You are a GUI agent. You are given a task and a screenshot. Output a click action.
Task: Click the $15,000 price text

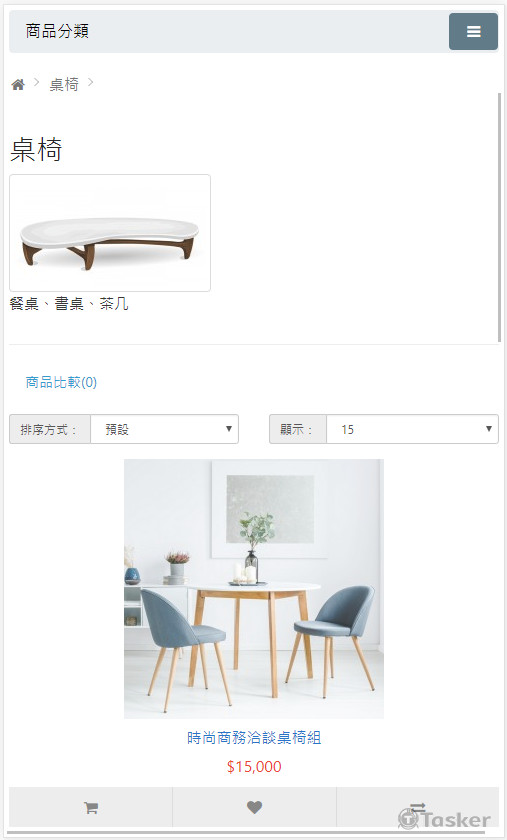tap(254, 767)
